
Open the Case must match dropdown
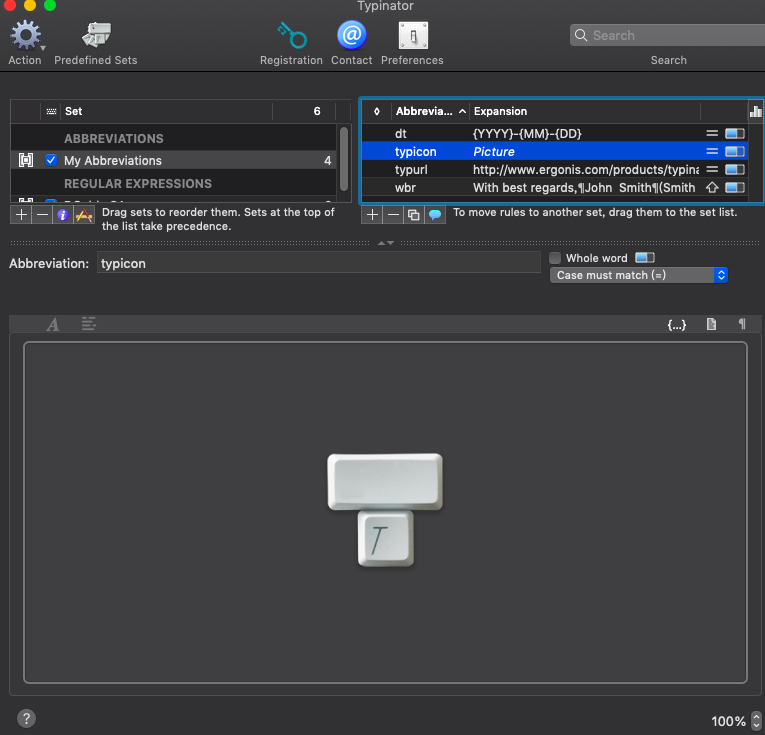pyautogui.click(x=639, y=275)
